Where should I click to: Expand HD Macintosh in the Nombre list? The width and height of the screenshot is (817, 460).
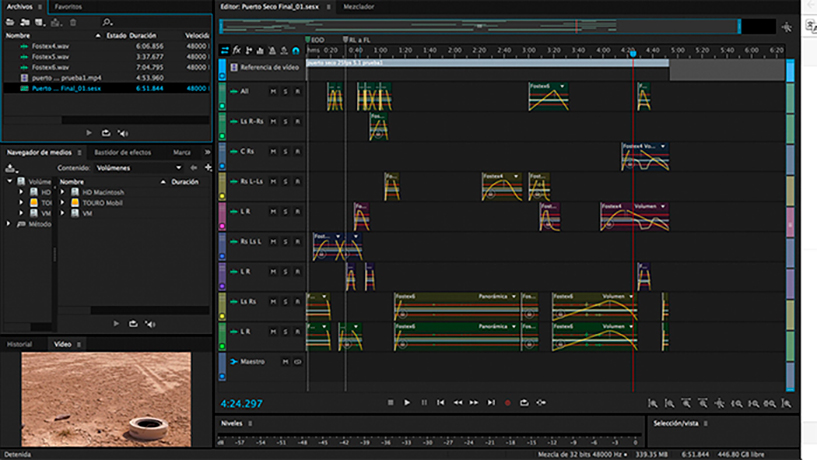pyautogui.click(x=63, y=192)
